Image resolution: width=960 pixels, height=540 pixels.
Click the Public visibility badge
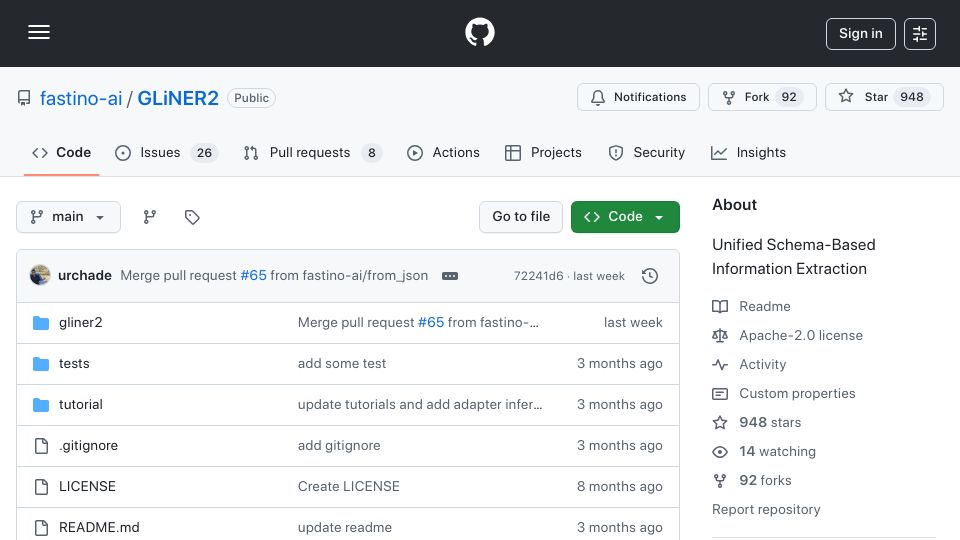252,98
